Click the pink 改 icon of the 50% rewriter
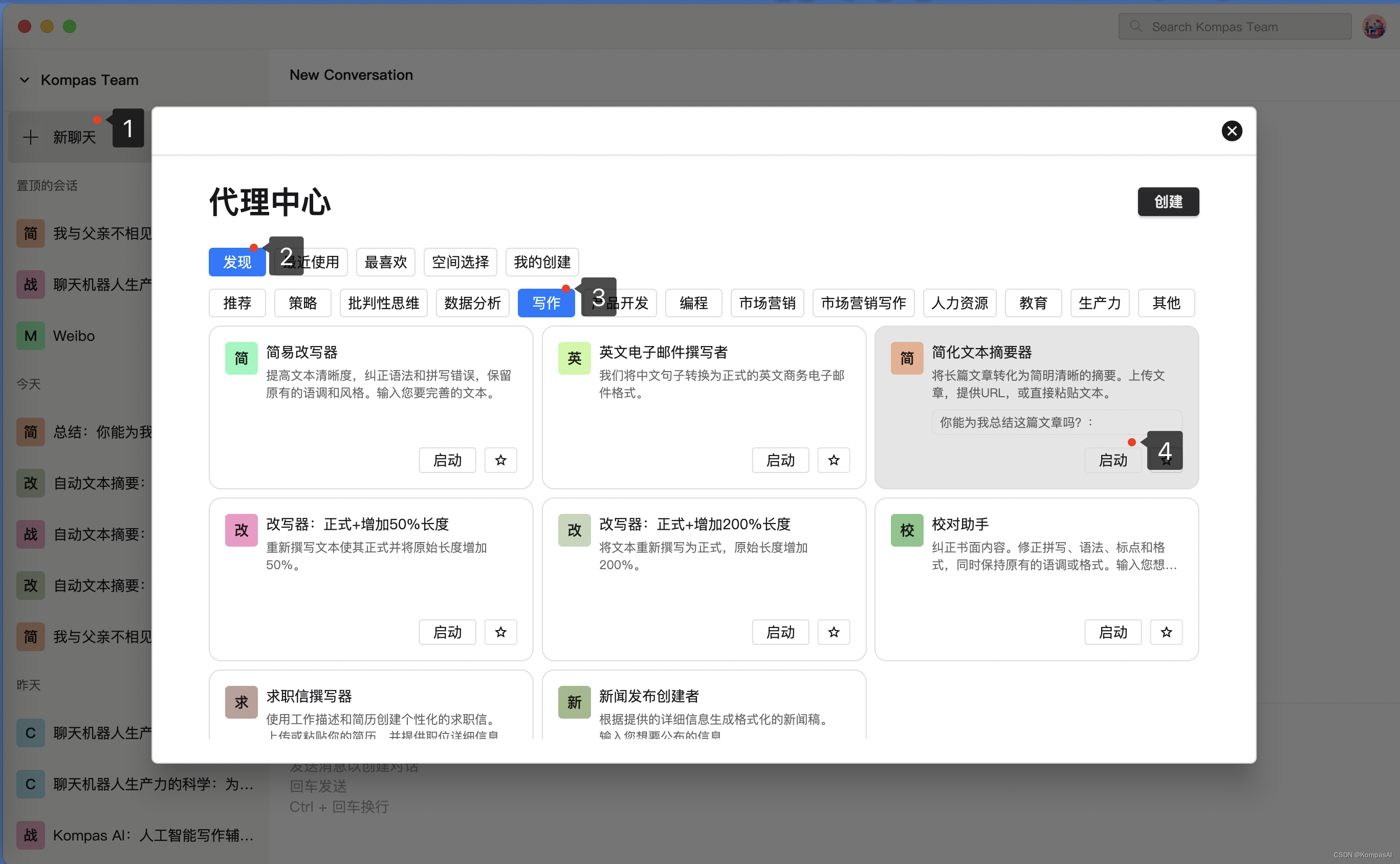1400x864 pixels. [x=241, y=530]
